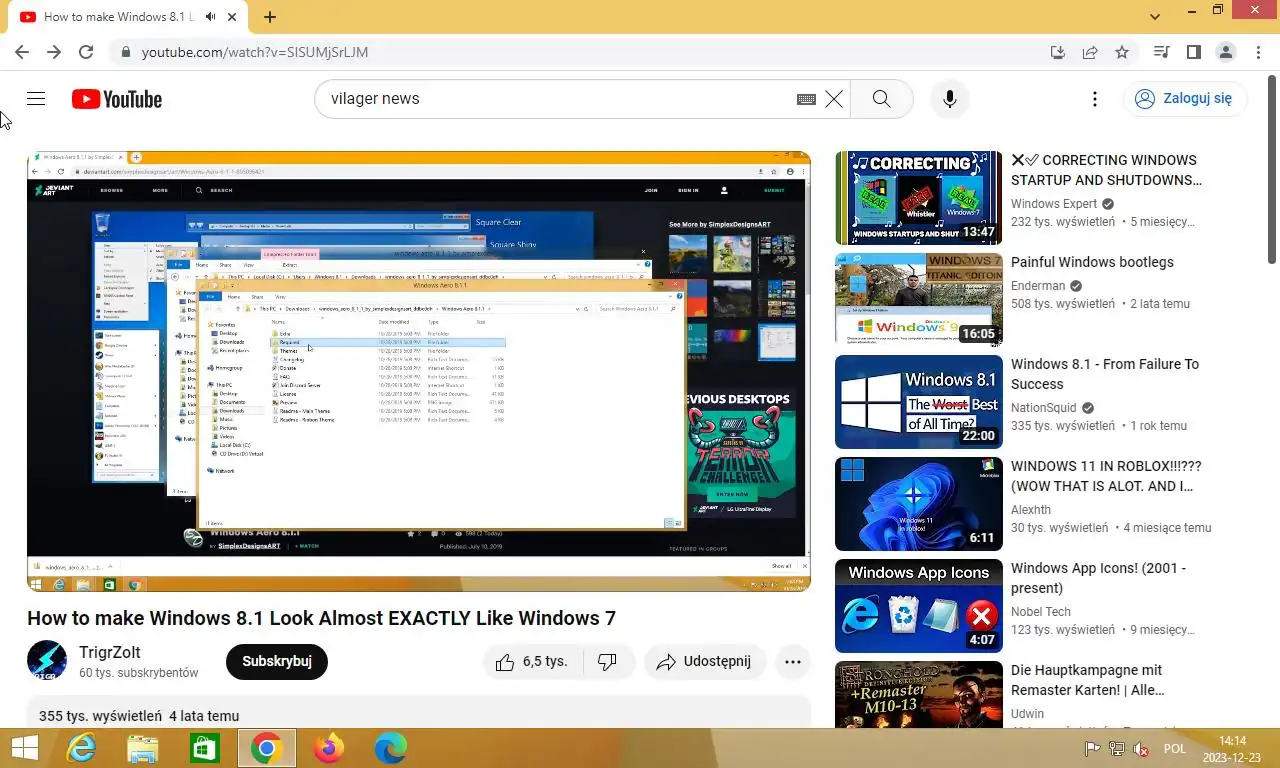Open File Explorer from taskbar

click(x=143, y=748)
